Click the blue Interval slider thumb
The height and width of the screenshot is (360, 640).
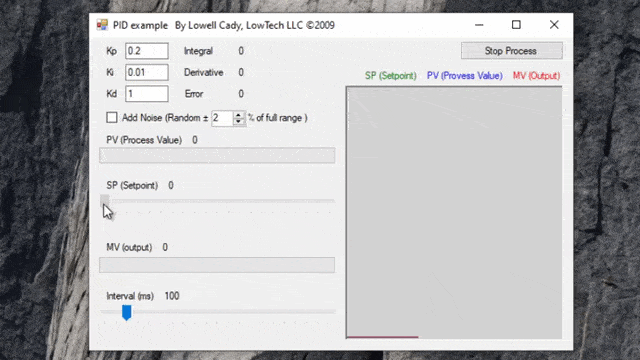coord(127,313)
